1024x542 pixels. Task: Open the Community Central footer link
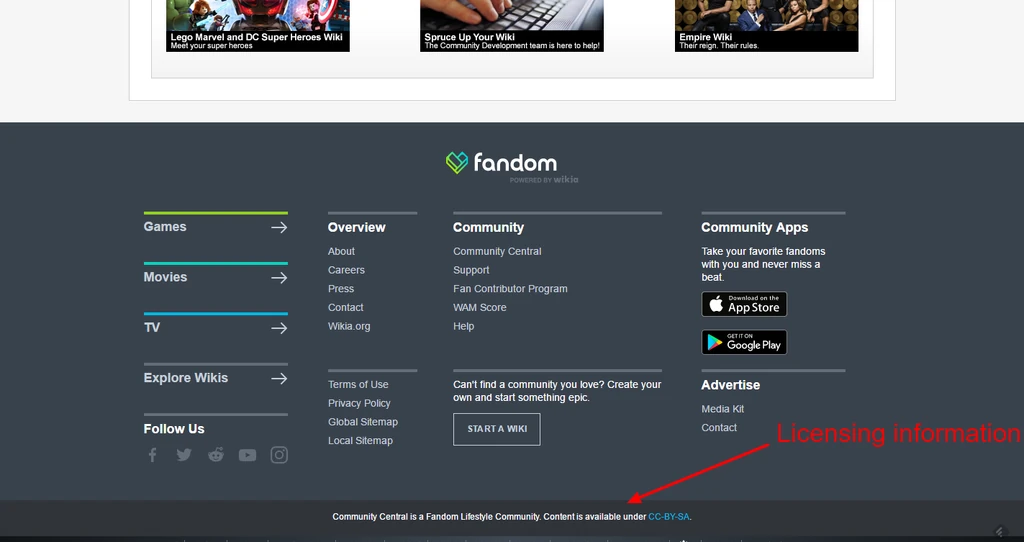tap(497, 251)
